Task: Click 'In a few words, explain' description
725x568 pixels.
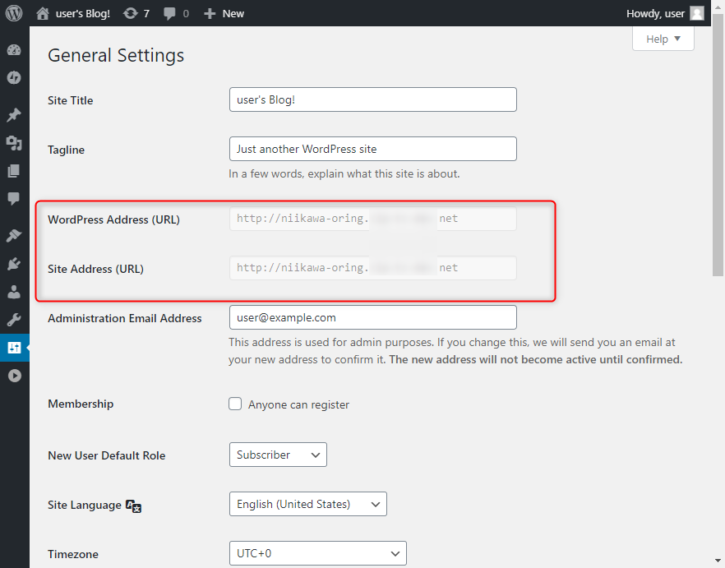Action: 344,174
